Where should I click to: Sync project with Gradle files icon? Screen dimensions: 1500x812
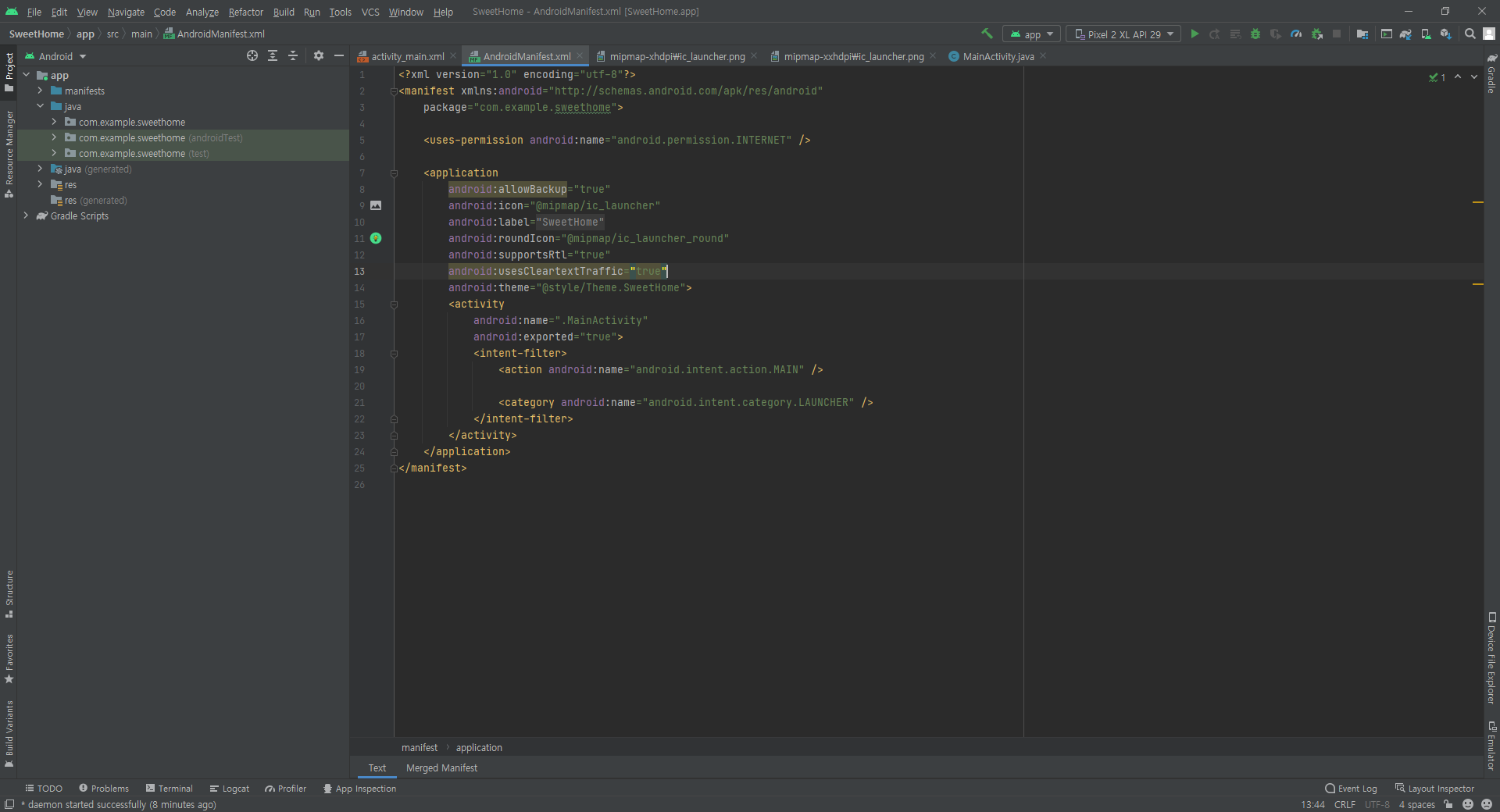click(x=1405, y=34)
